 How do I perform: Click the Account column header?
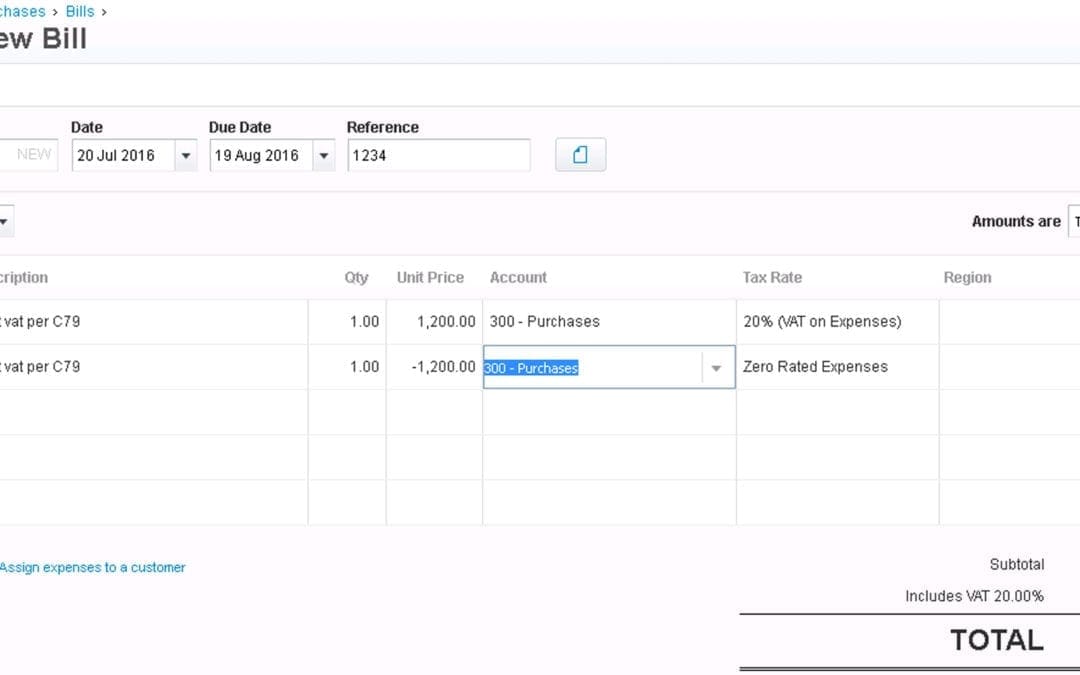point(518,278)
